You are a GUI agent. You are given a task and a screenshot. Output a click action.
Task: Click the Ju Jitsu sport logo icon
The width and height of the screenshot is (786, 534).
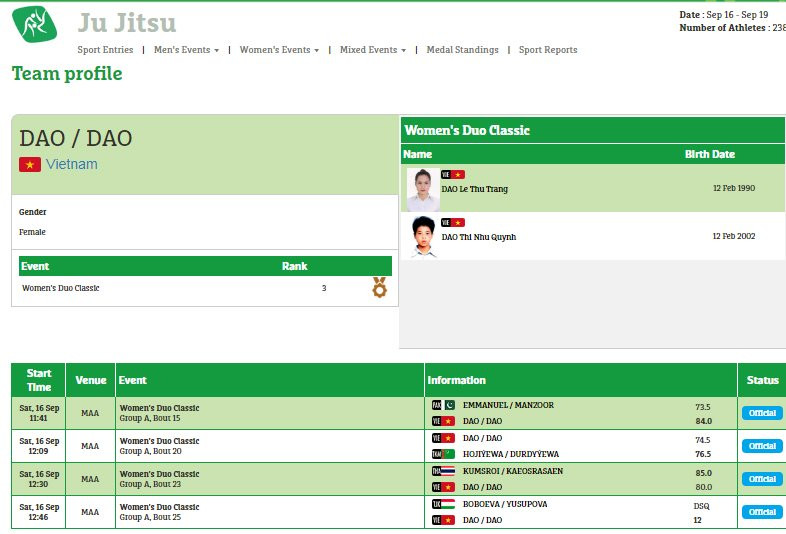point(34,25)
